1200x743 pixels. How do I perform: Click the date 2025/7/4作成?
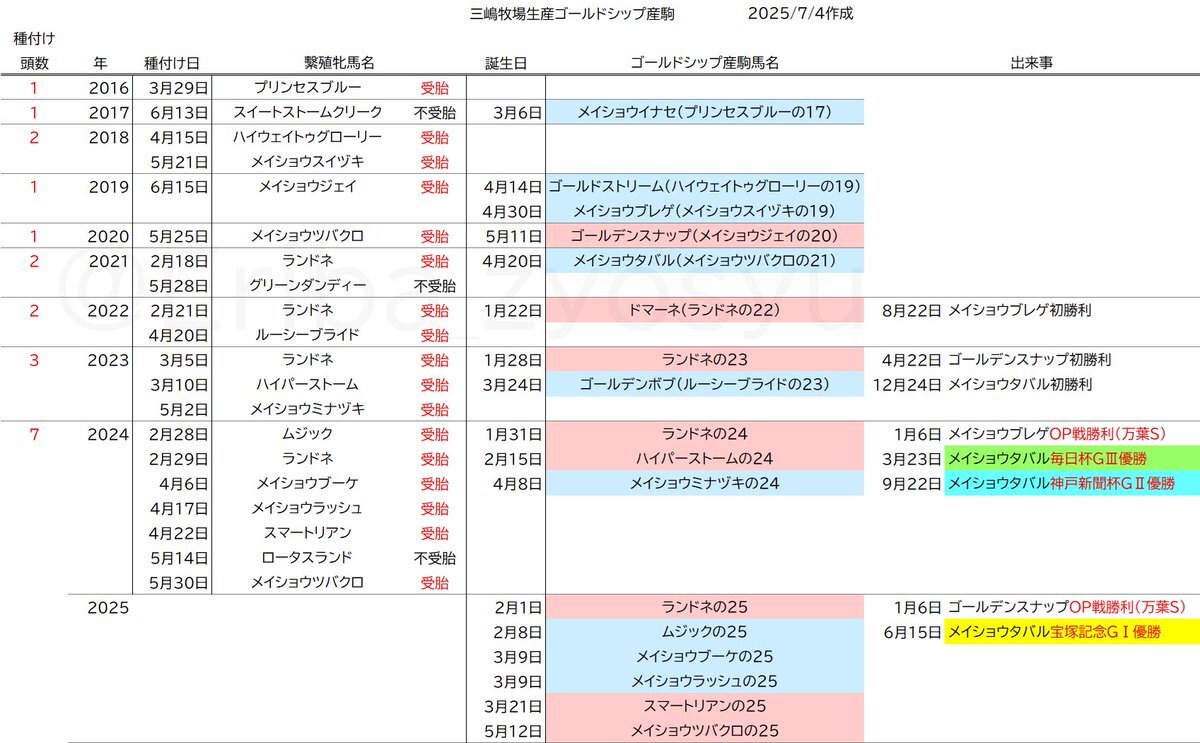[x=800, y=15]
